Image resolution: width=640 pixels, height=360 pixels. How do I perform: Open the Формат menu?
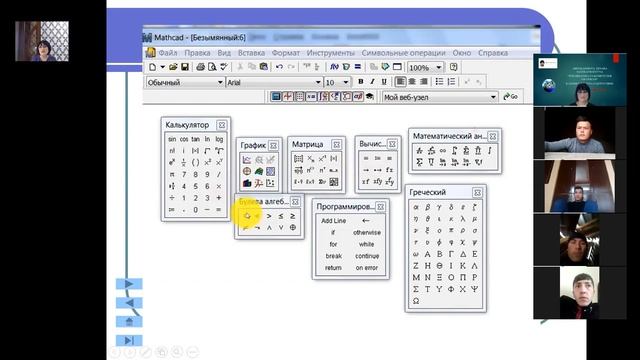[x=286, y=53]
